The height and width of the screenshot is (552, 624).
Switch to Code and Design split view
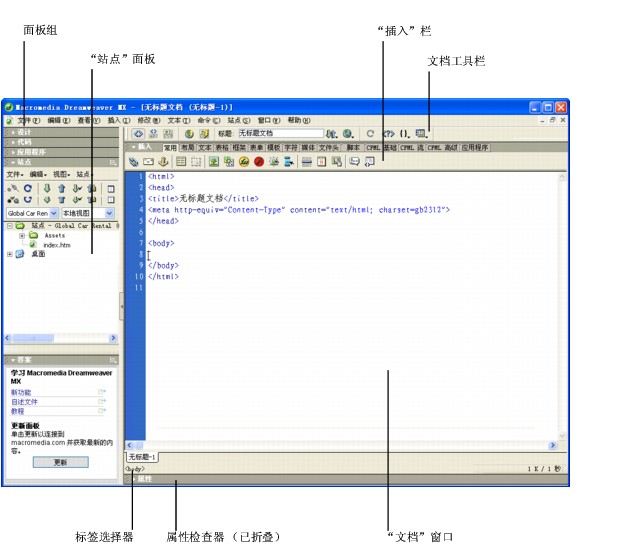click(153, 134)
